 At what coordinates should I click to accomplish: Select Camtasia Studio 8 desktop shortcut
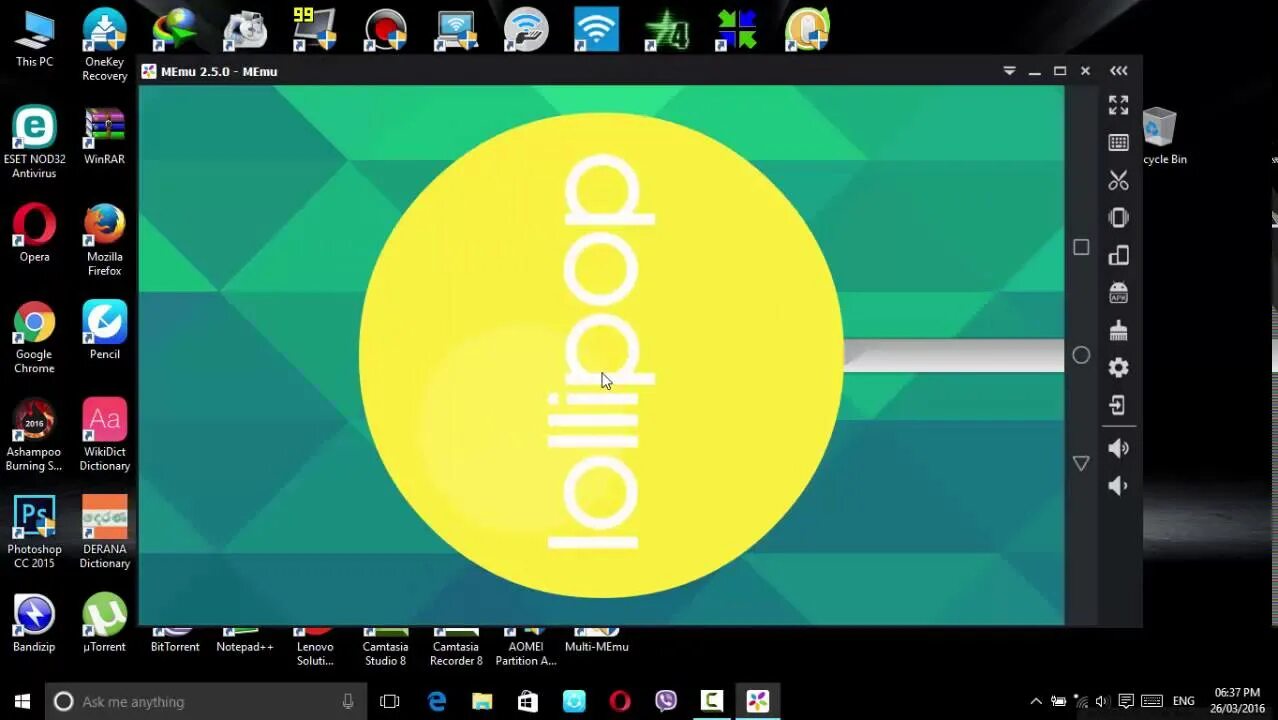point(385,647)
